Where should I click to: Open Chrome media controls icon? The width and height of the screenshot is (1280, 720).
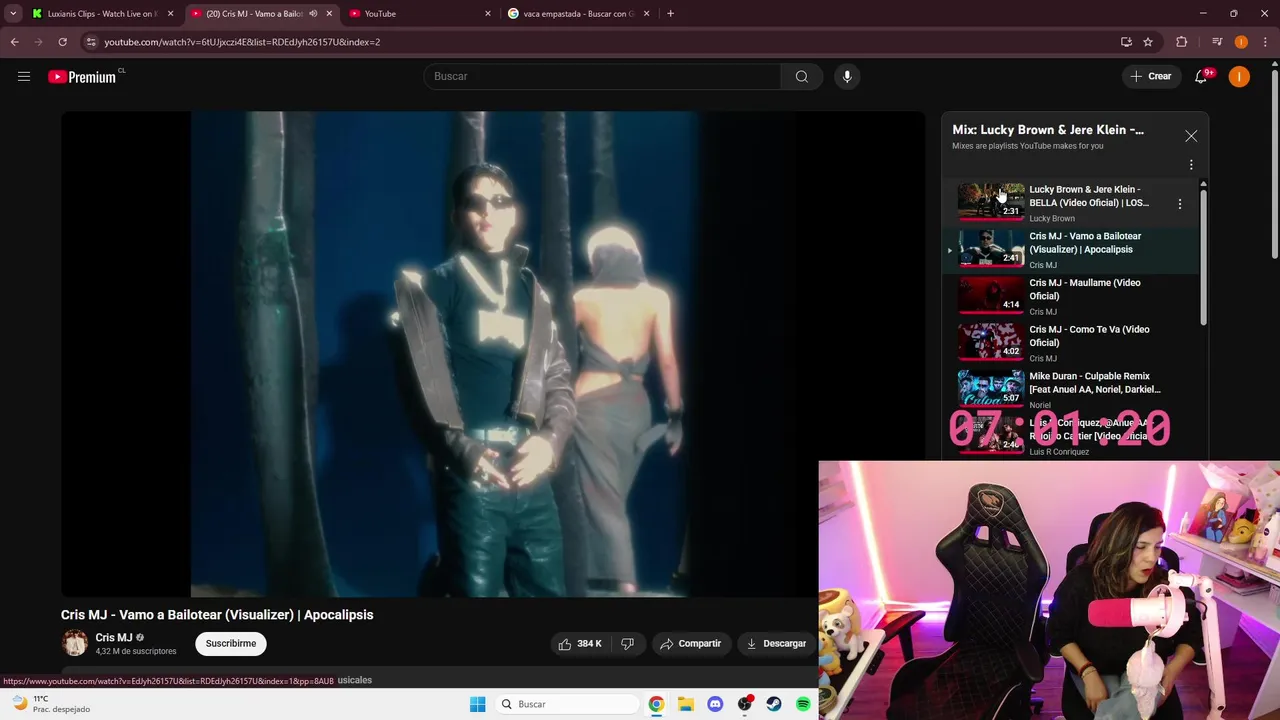1216,42
